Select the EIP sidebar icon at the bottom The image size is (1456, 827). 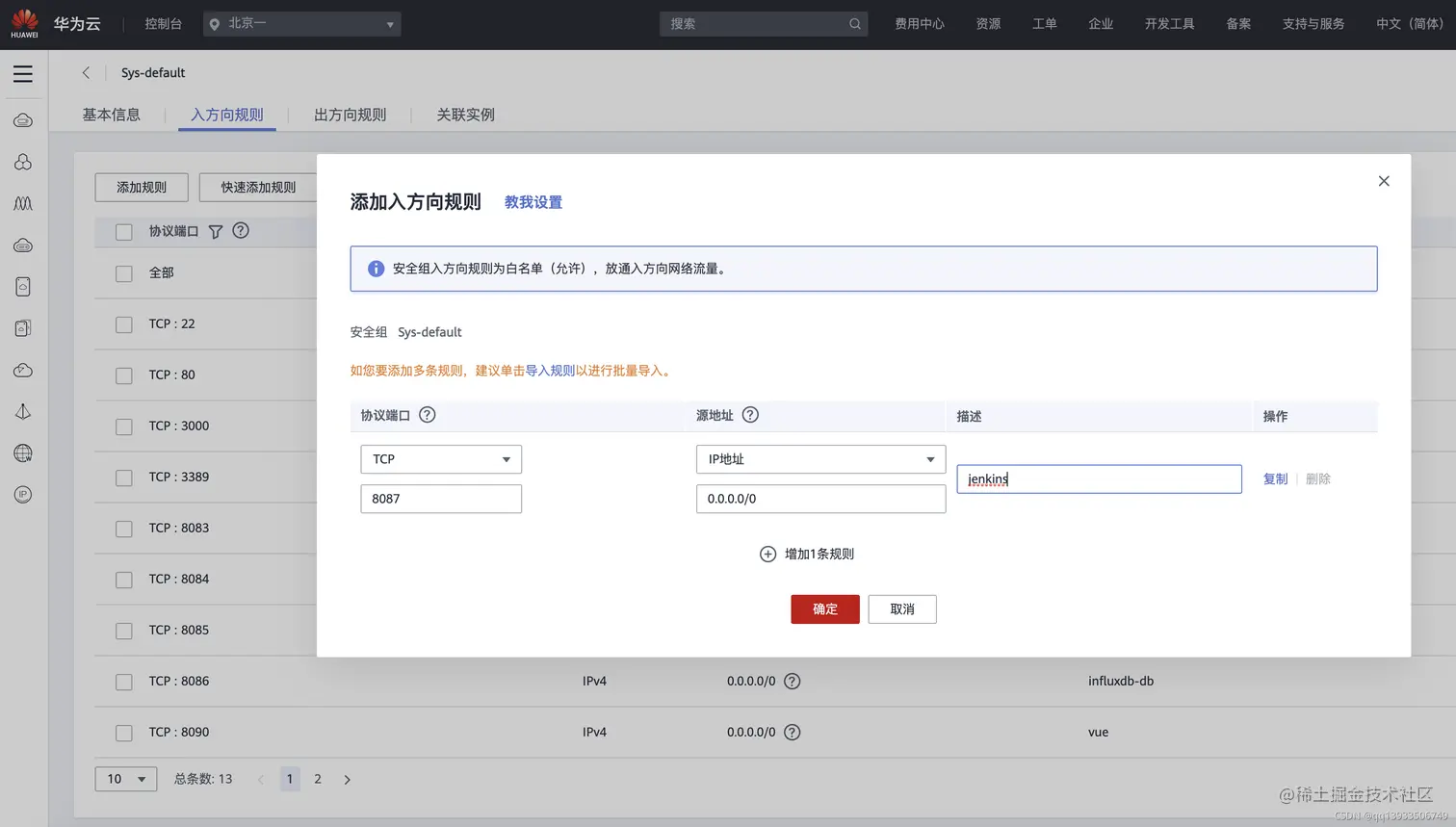tap(23, 494)
